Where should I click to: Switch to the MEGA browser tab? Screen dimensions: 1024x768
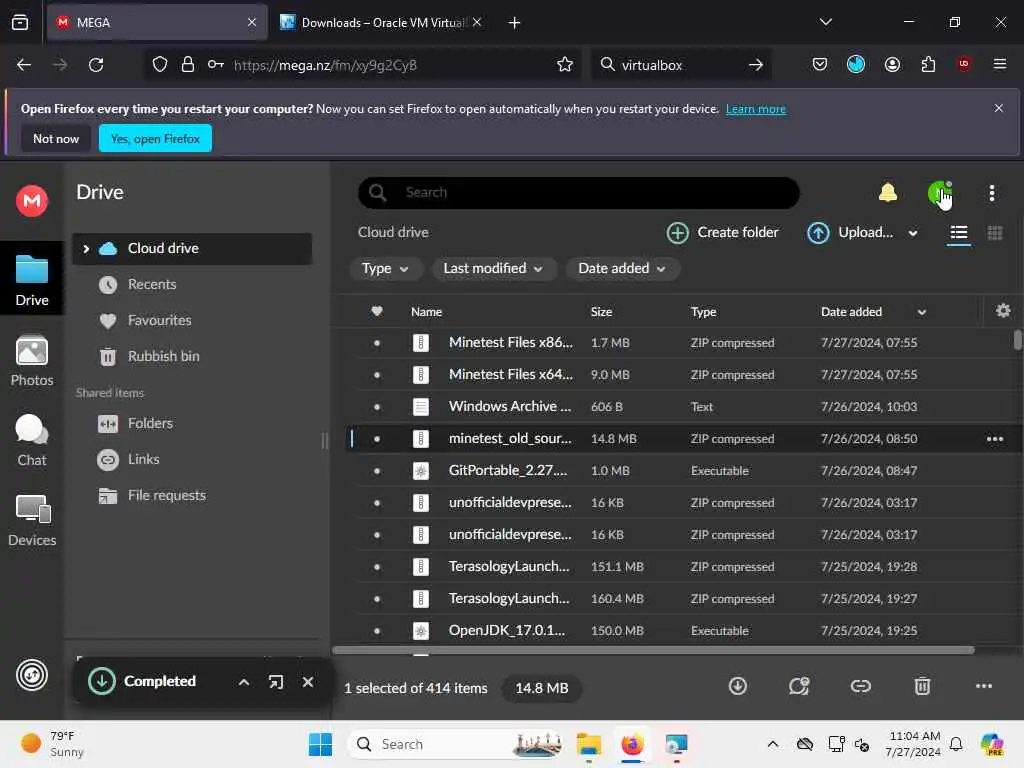(x=157, y=22)
